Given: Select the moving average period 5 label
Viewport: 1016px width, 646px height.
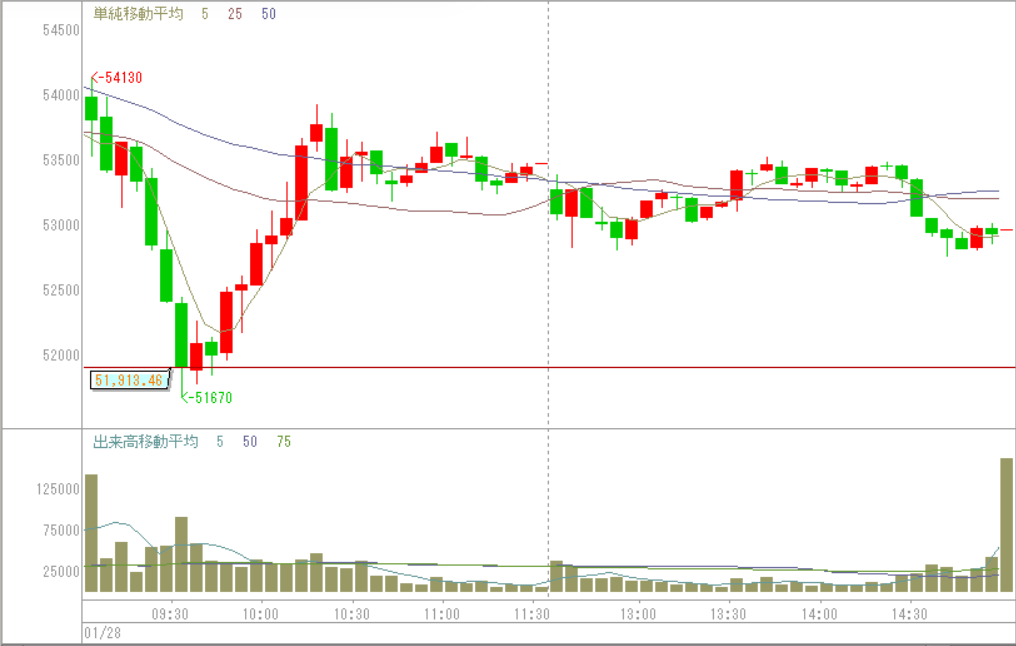Looking at the screenshot, I should [205, 14].
